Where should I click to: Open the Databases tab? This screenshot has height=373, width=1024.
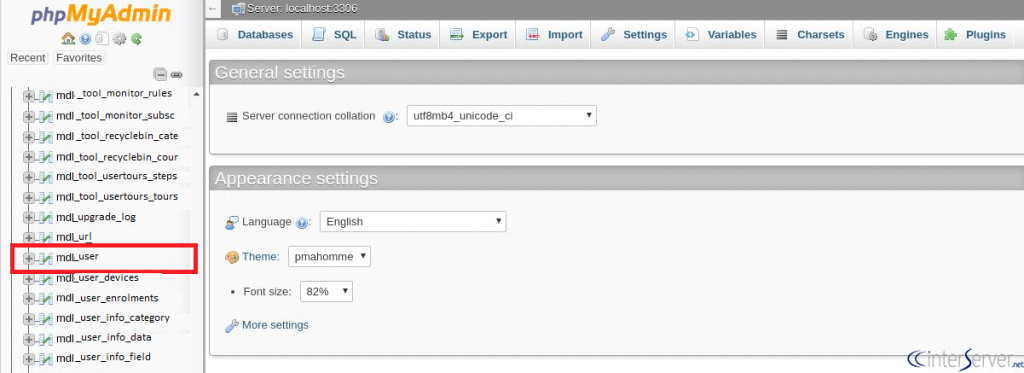[x=255, y=35]
